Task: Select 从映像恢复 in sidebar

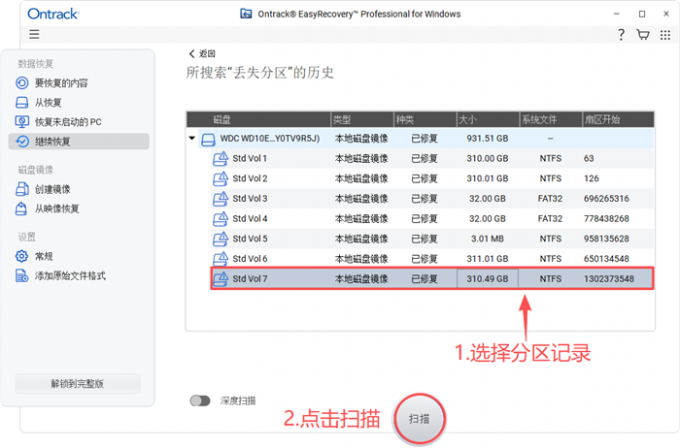Action: (x=57, y=209)
